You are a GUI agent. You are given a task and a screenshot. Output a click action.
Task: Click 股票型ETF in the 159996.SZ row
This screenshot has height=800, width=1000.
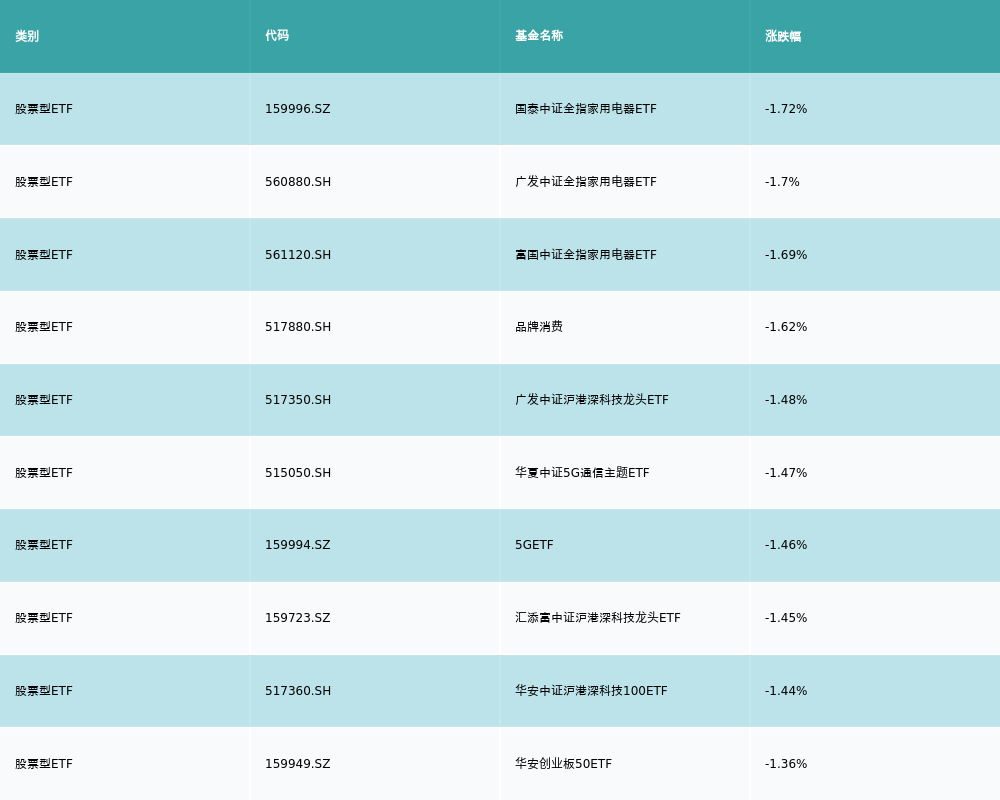(x=44, y=109)
